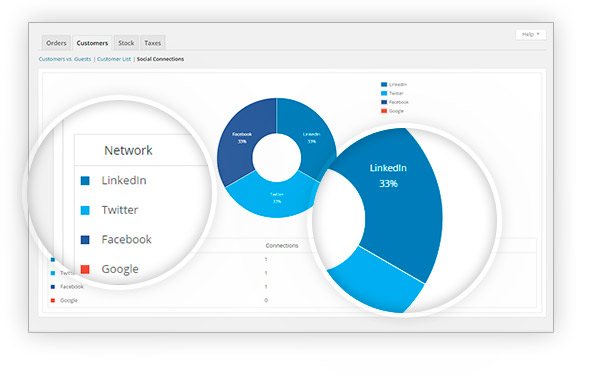Open Customers vs. Guests report link
The image size is (600, 375).
click(65, 59)
